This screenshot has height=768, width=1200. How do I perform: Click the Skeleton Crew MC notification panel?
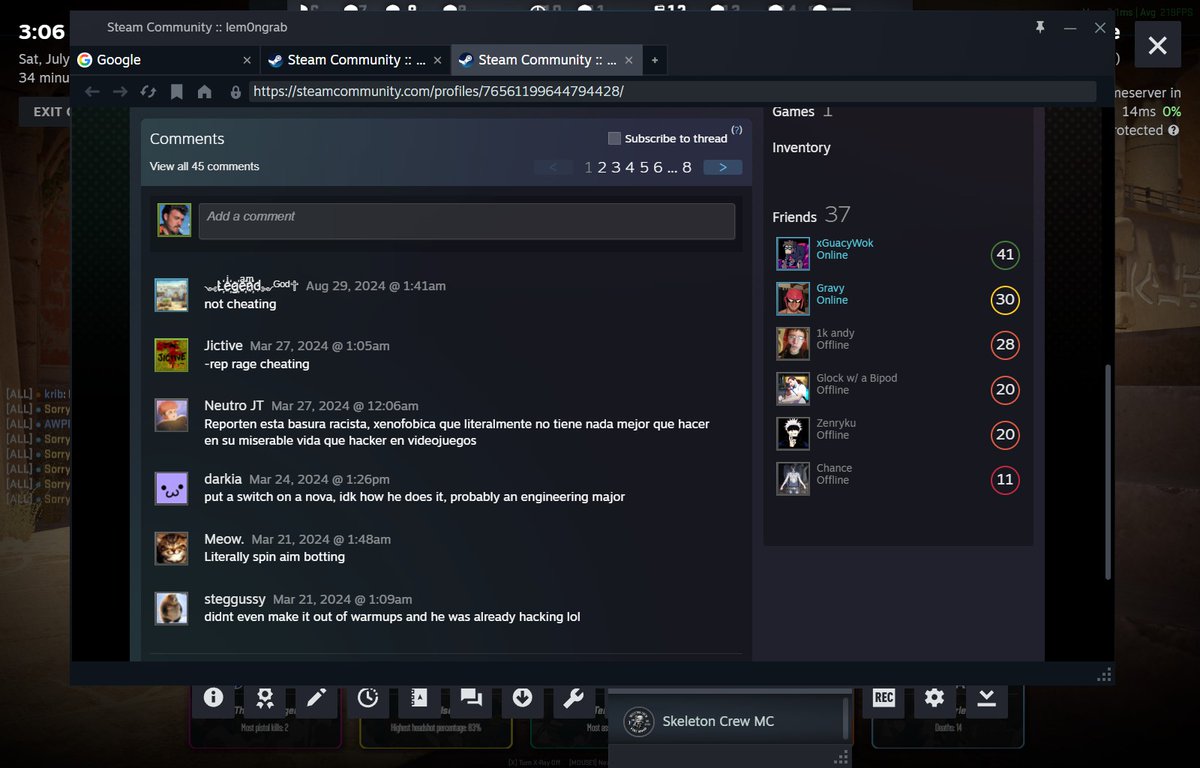(730, 721)
